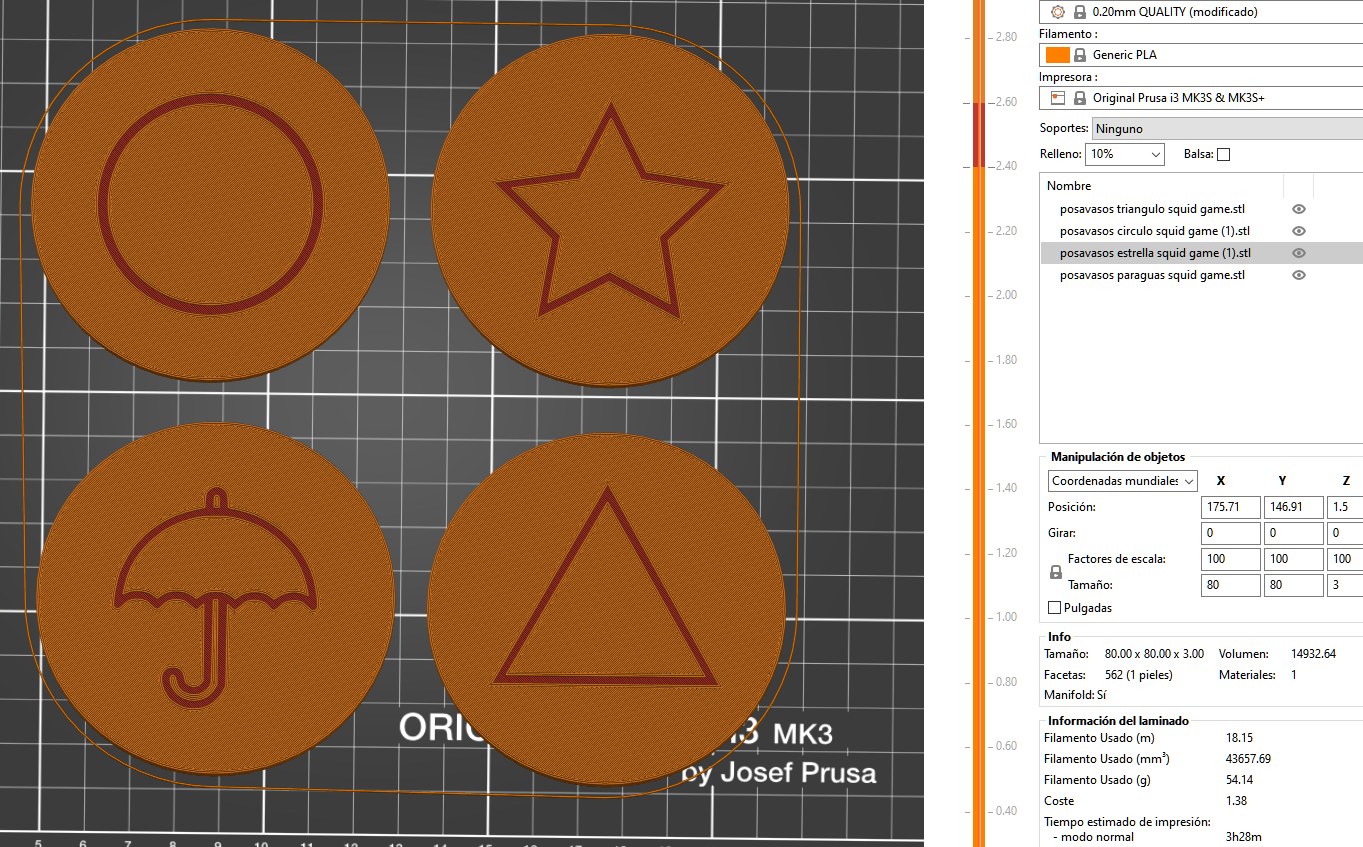The image size is (1363, 847).
Task: Hide the paraguas squid game object
Action: (x=1299, y=275)
